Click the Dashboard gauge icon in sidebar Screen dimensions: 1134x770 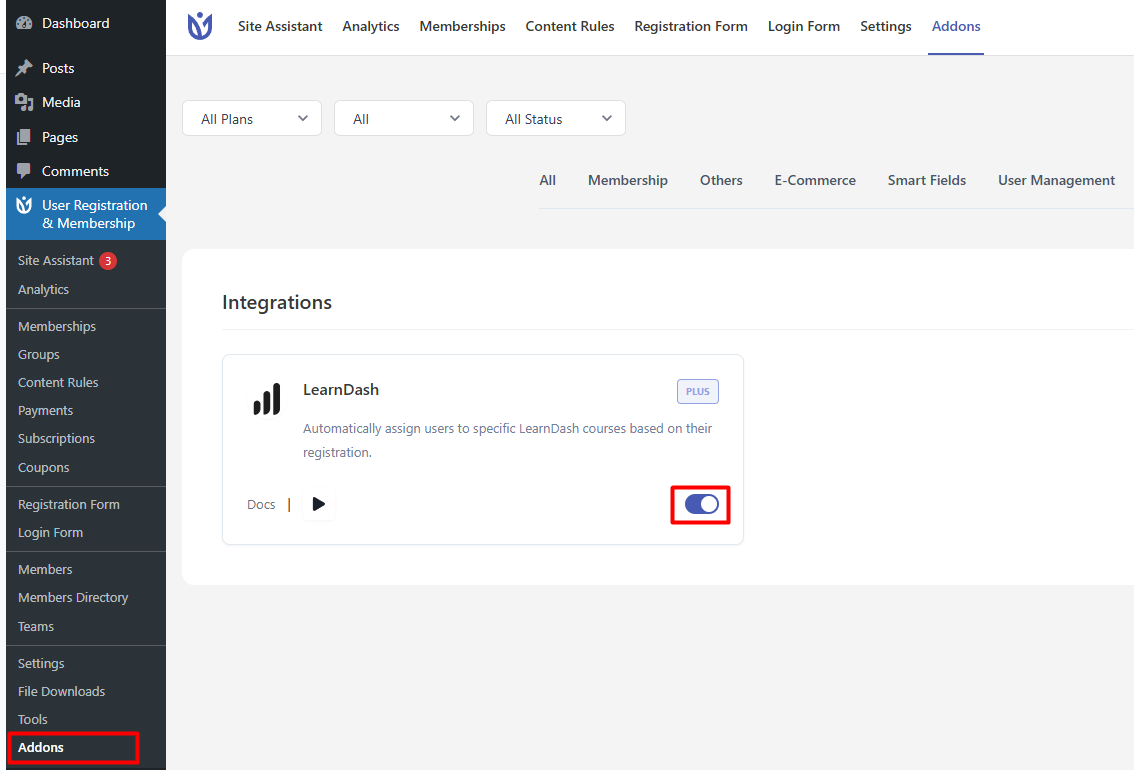click(x=24, y=23)
